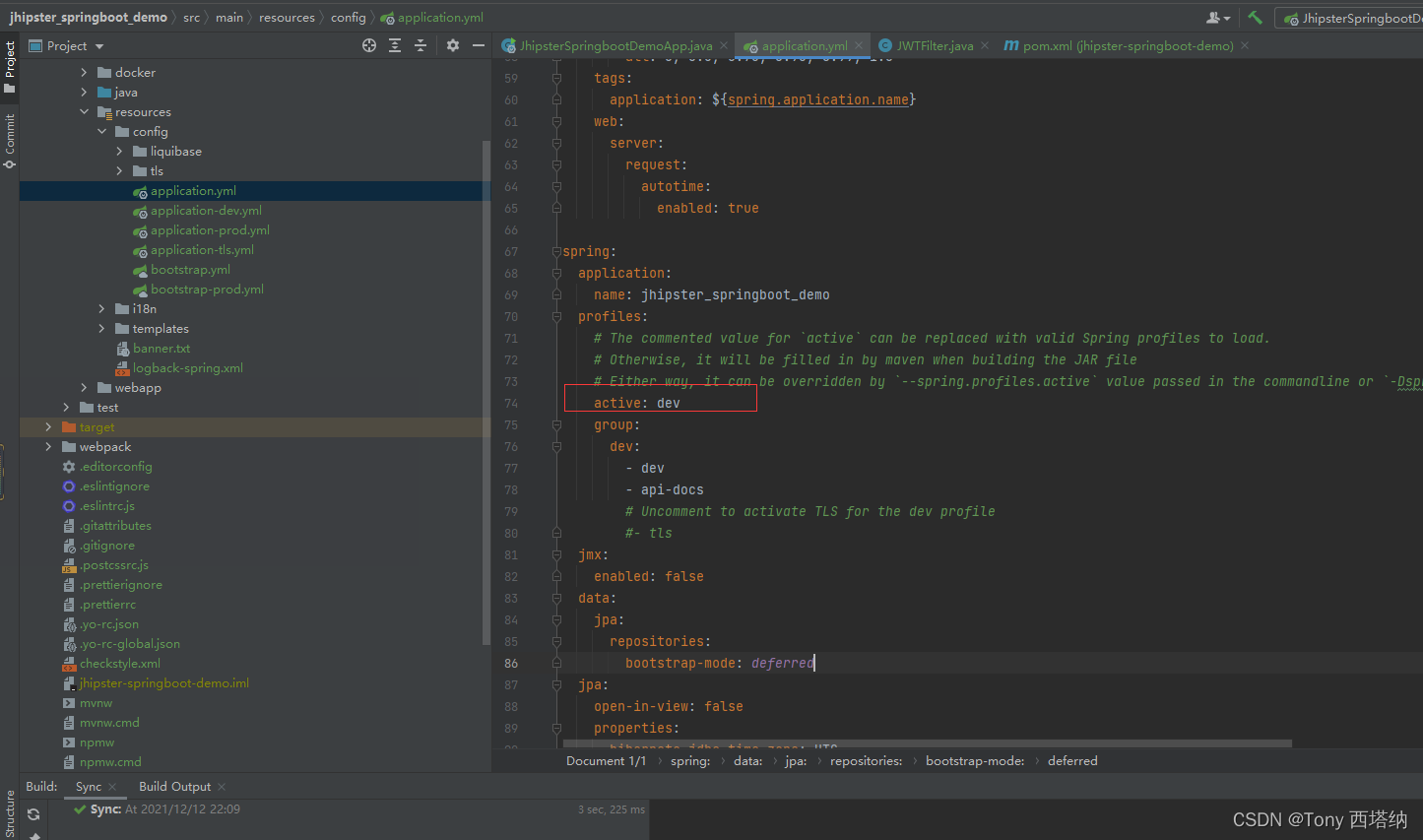The image size is (1423, 840).
Task: Switch to the Build Output tab
Action: (x=174, y=787)
